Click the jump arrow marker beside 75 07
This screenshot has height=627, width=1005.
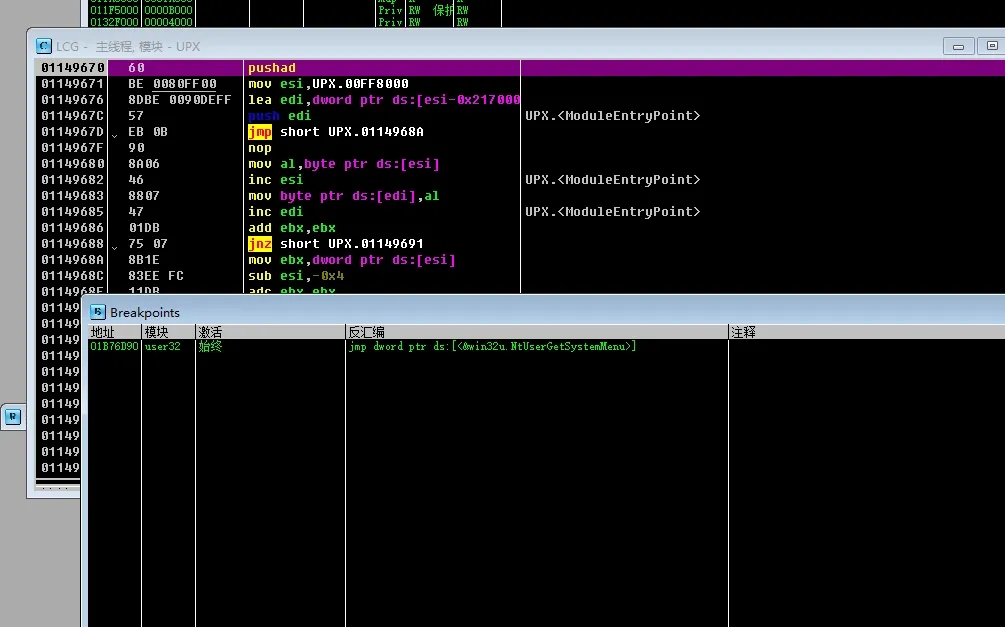point(115,247)
